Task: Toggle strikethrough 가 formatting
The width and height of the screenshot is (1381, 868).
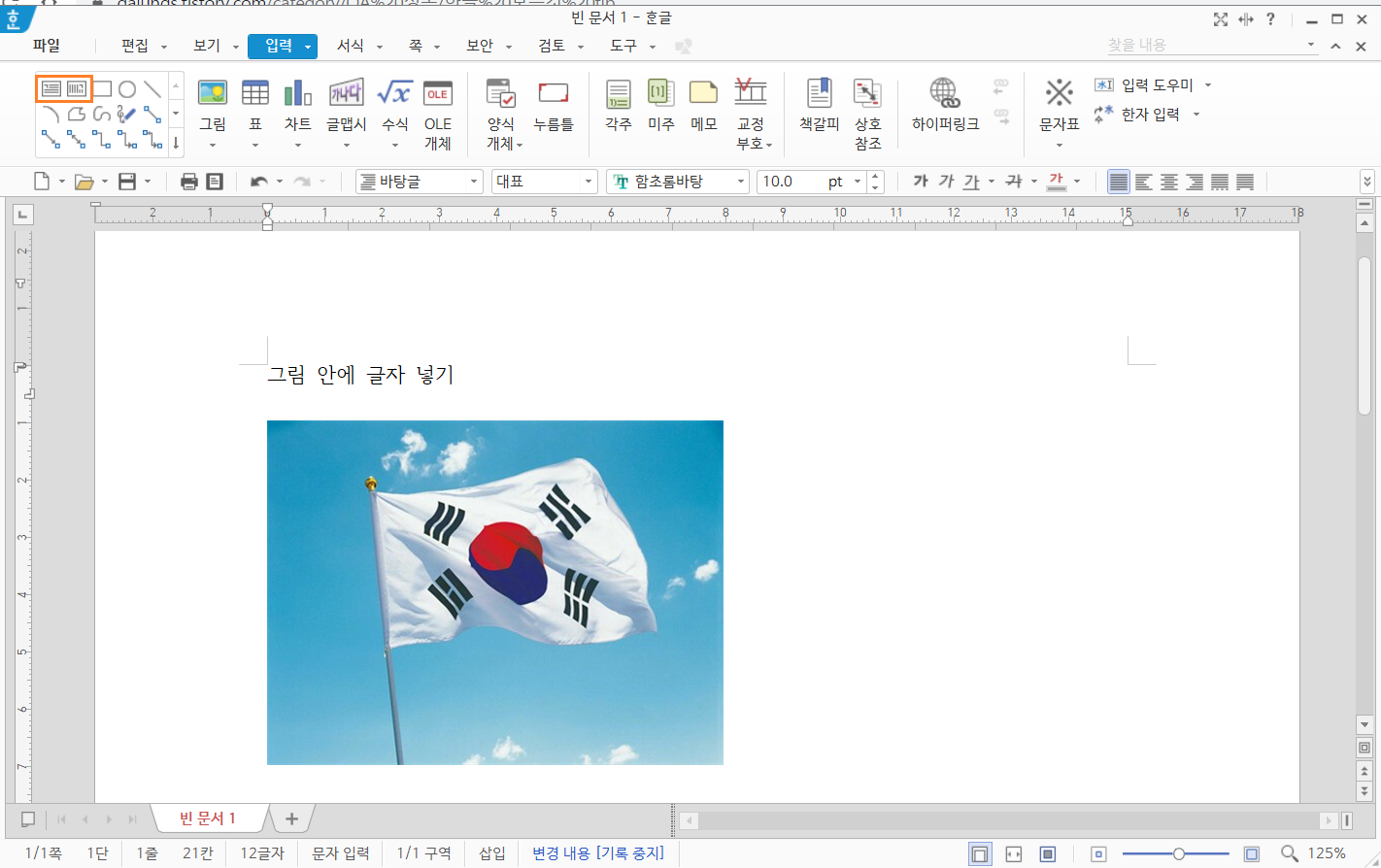Action: pos(1014,182)
